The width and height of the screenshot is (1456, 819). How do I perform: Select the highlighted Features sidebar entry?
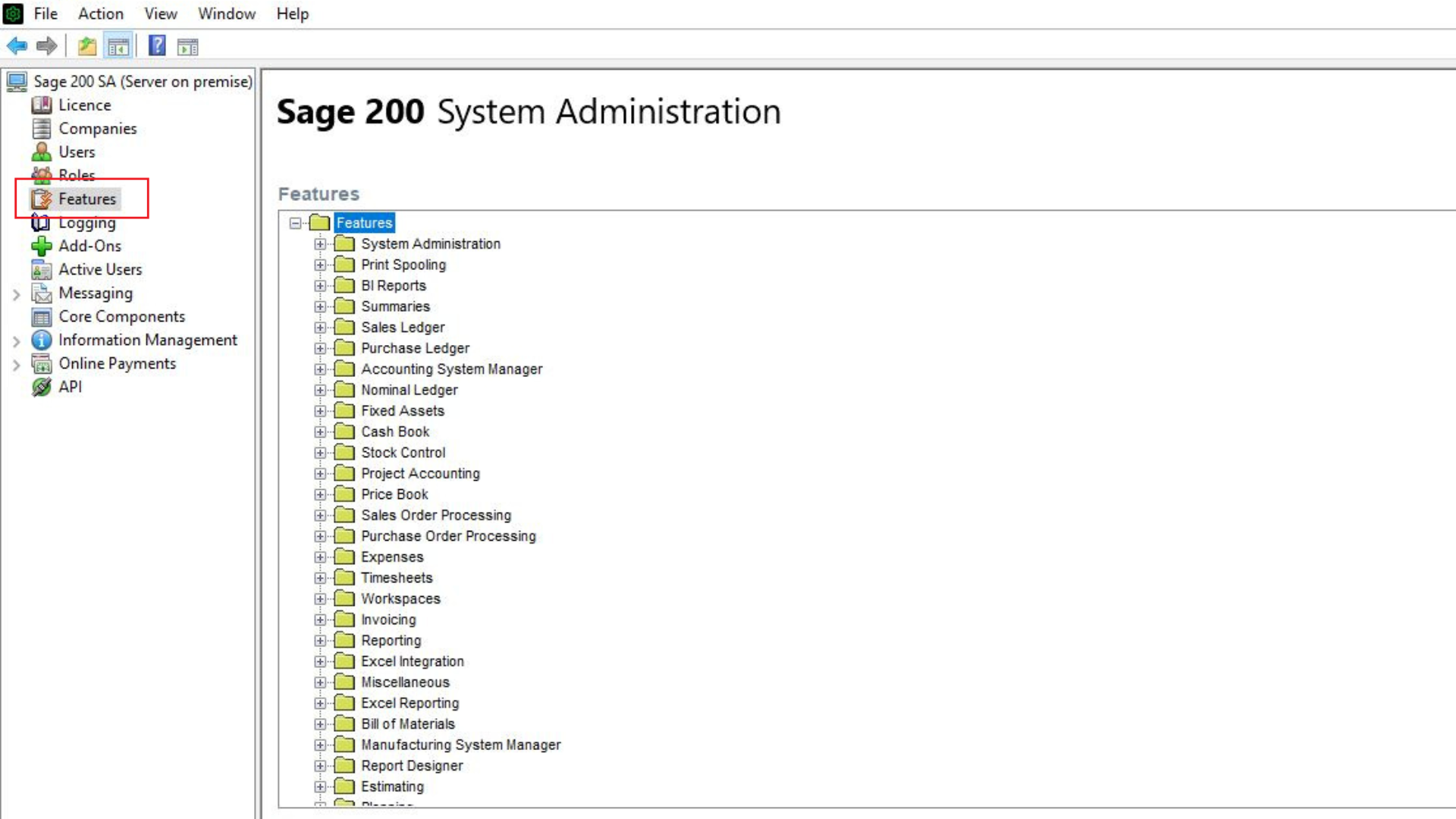(87, 199)
